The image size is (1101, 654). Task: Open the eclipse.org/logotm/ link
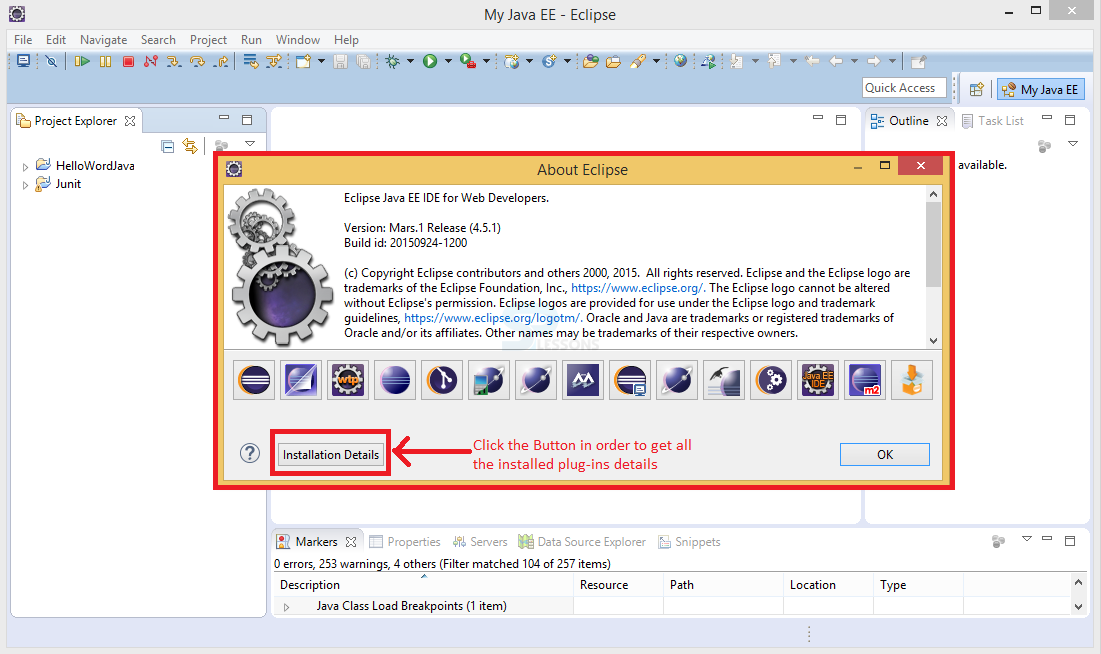[492, 318]
